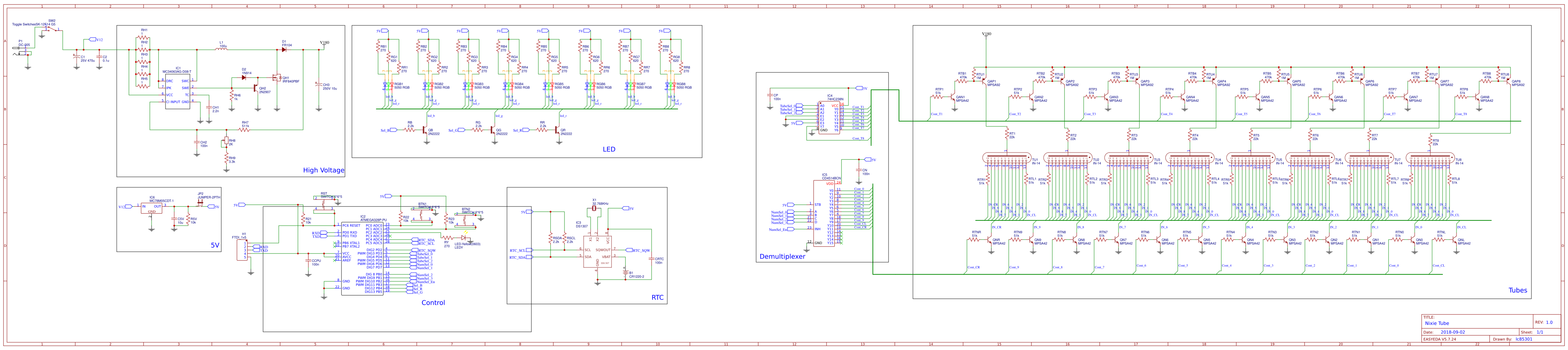Select the 32.768kHz crystal X1 symbol
Screen dimensions: 1568x350
click(594, 208)
